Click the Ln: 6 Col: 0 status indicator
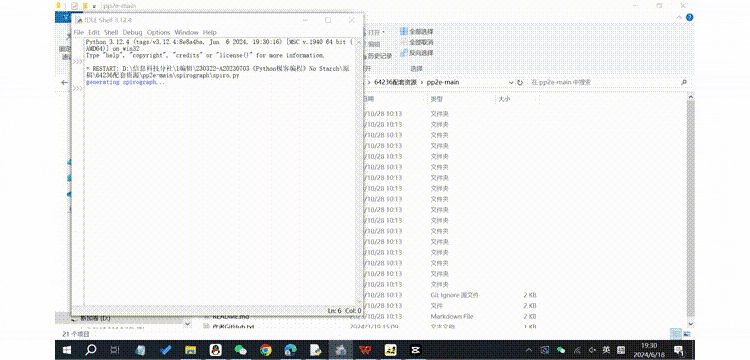Screen dimensions: 750x360 pos(344,311)
